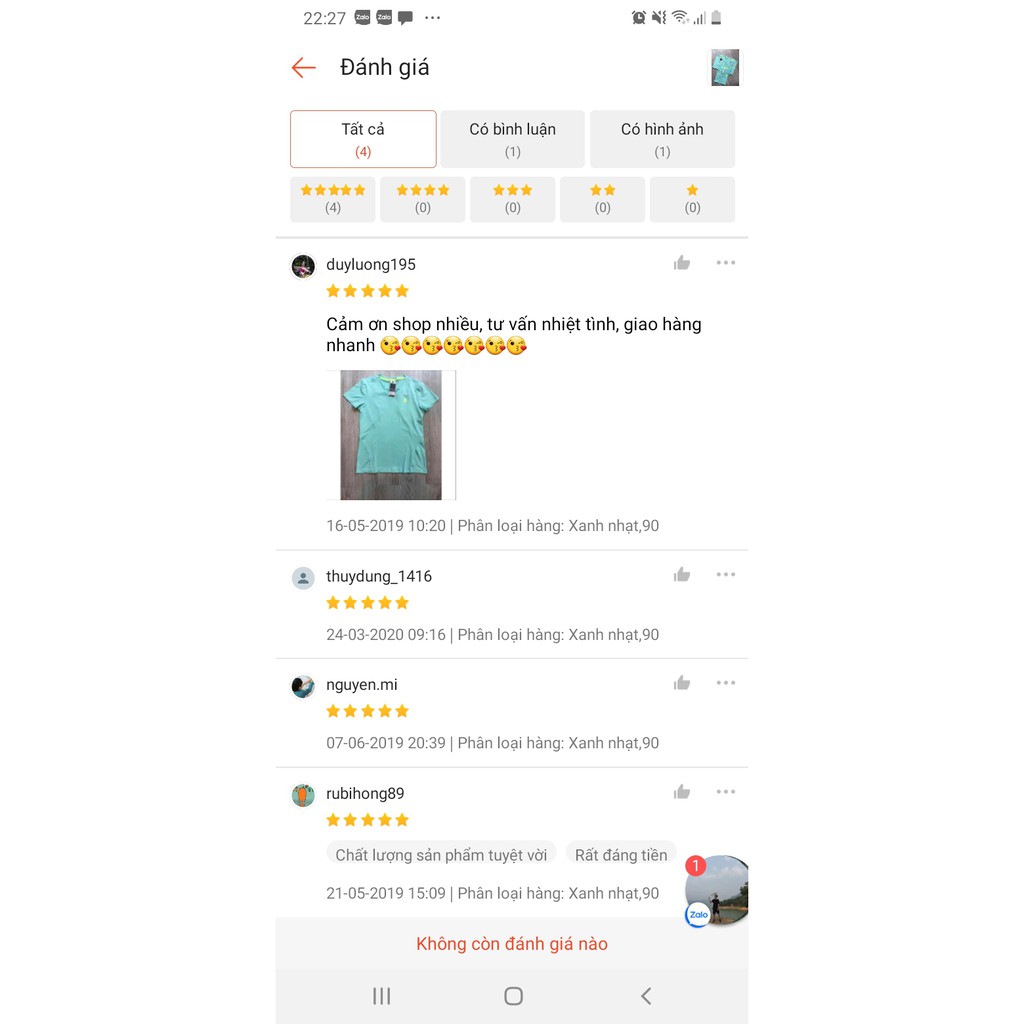Screen dimensions: 1024x1024
Task: Filter reviews by five stars
Action: 332,199
